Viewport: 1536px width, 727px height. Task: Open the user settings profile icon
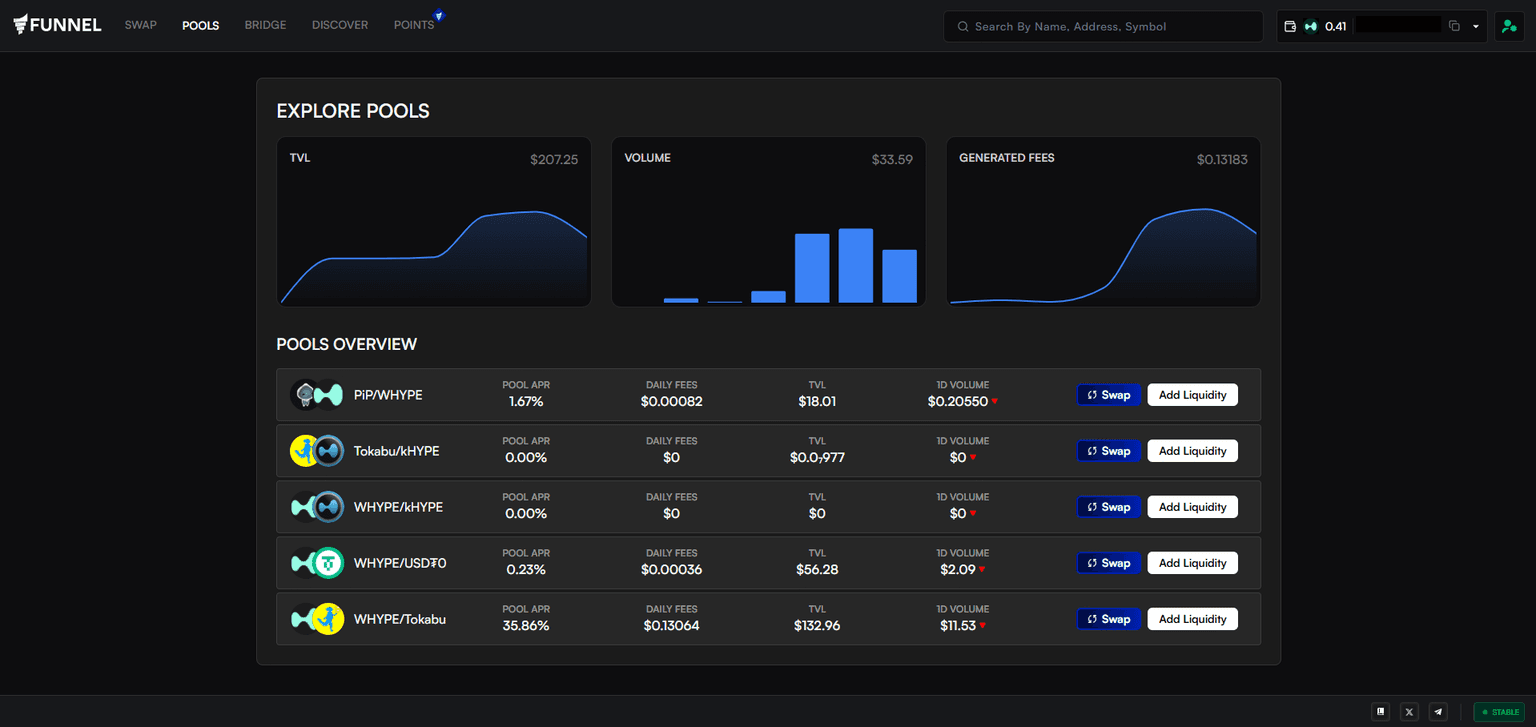pos(1509,26)
